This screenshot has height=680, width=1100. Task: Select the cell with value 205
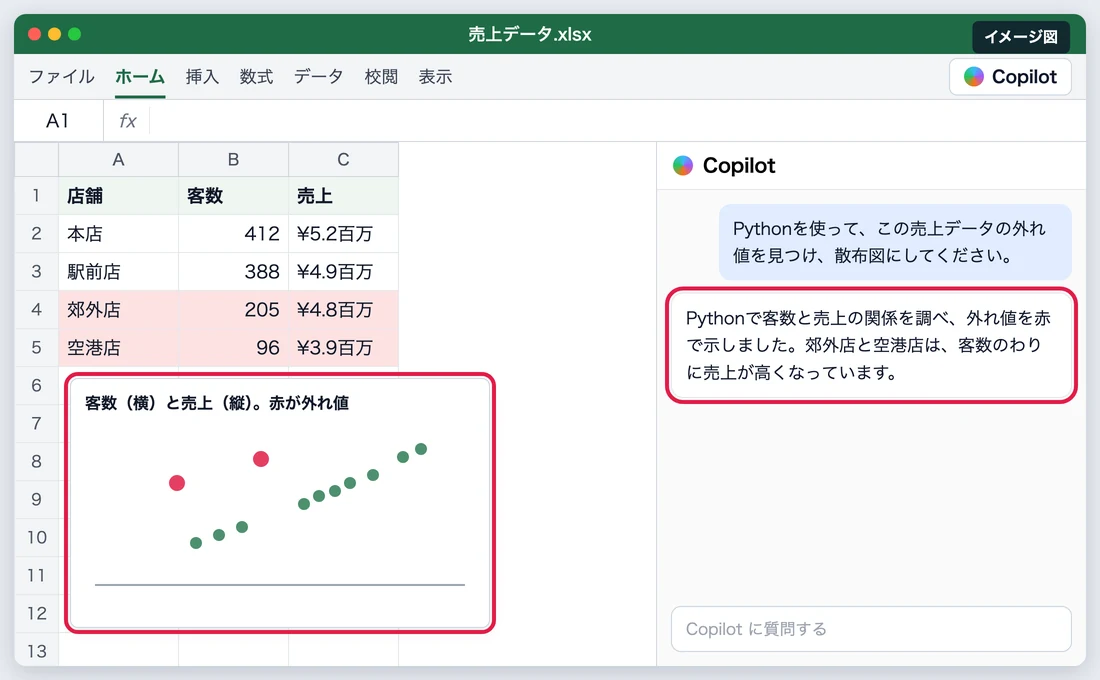[x=234, y=309]
